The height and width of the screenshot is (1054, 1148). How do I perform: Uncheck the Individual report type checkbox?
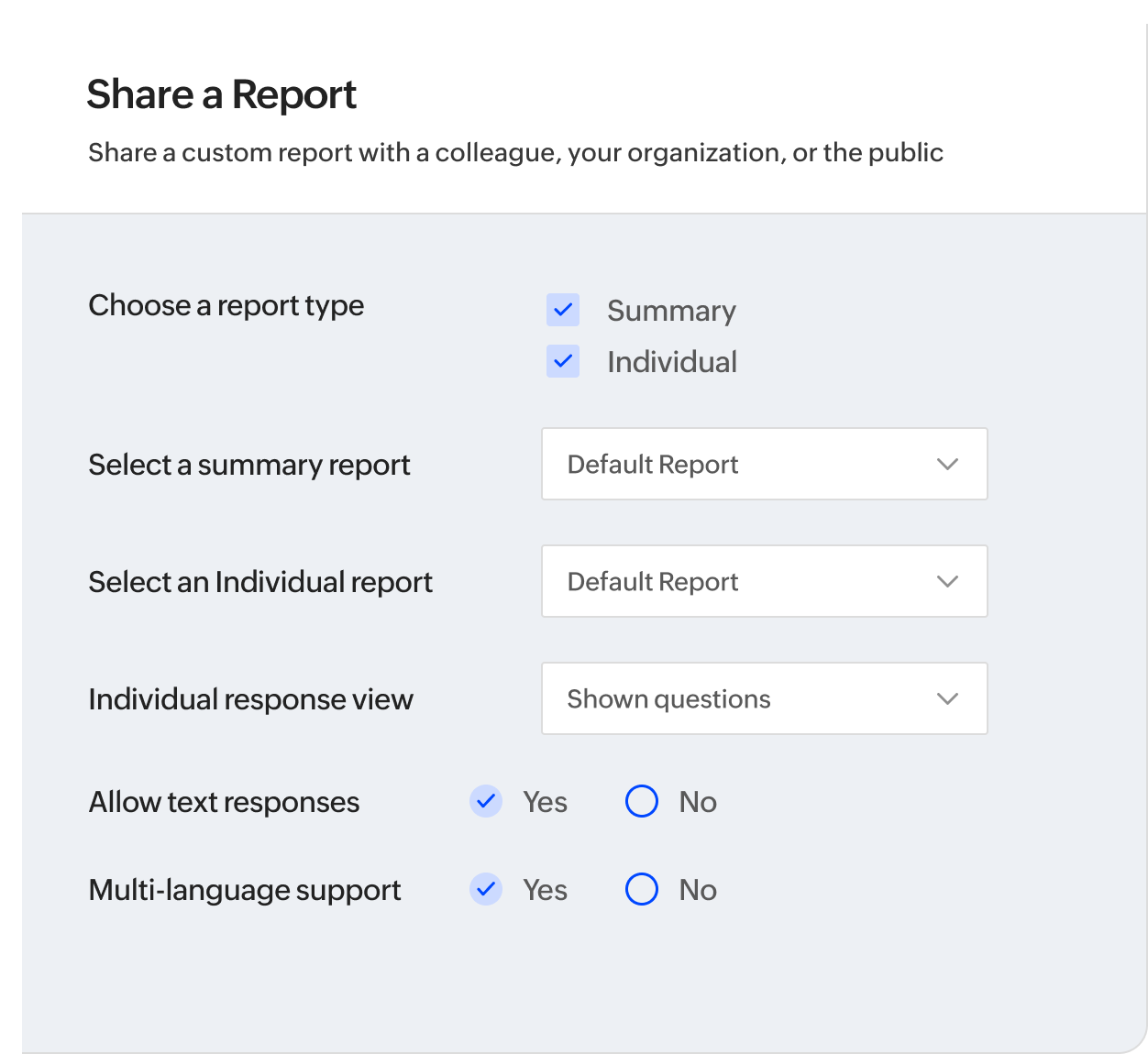563,361
